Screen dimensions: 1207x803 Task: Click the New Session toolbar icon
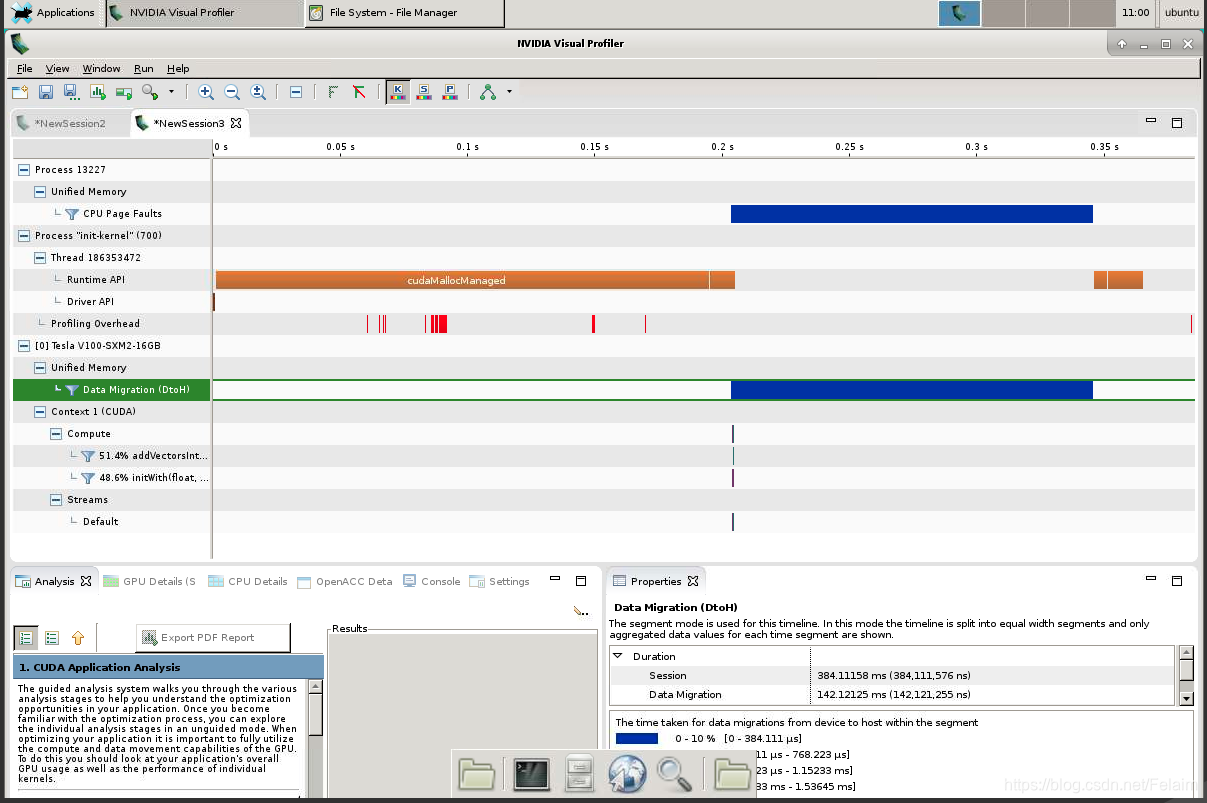click(x=20, y=92)
